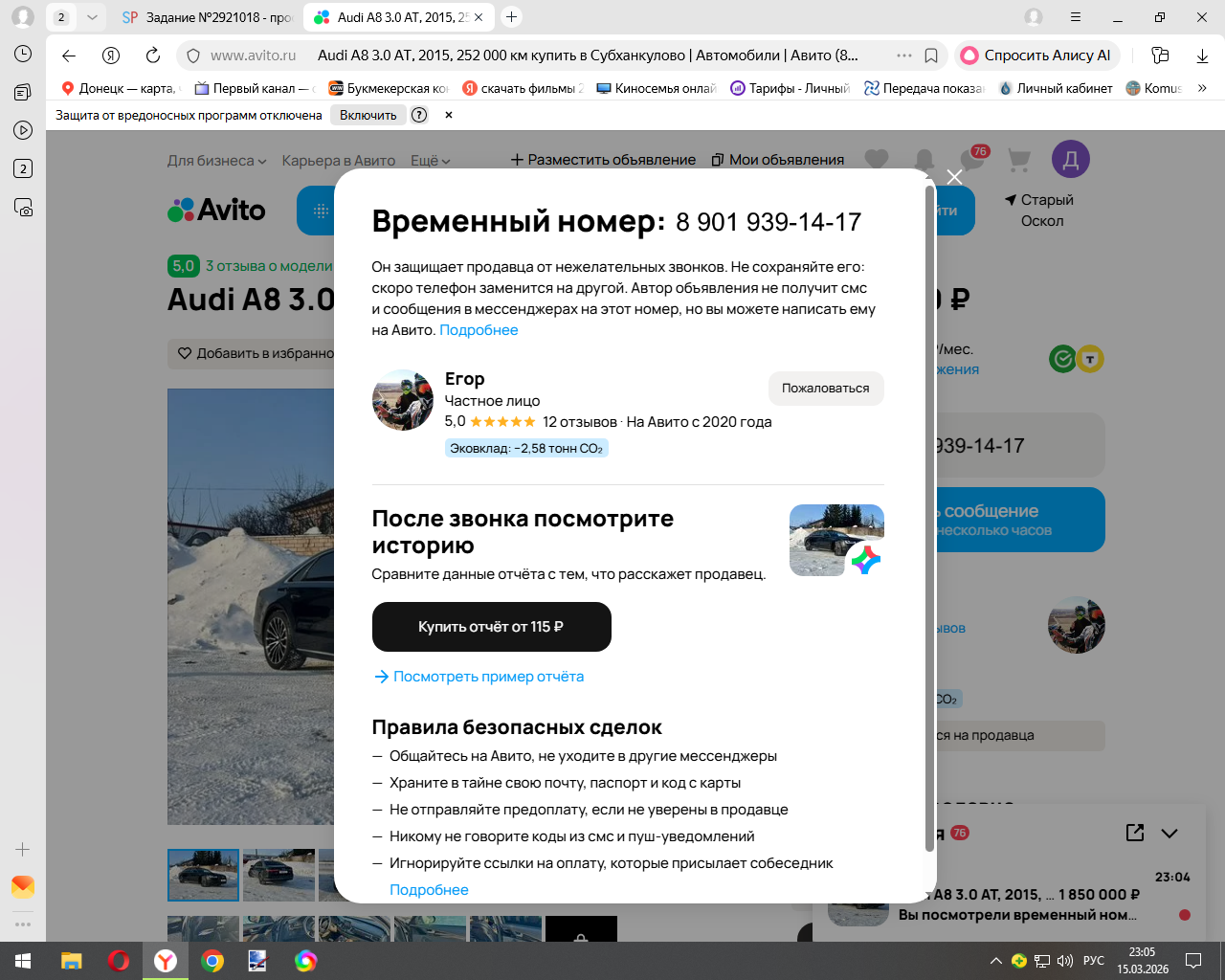
Task: Click the plus icon in browser sidebar
Action: [23, 849]
